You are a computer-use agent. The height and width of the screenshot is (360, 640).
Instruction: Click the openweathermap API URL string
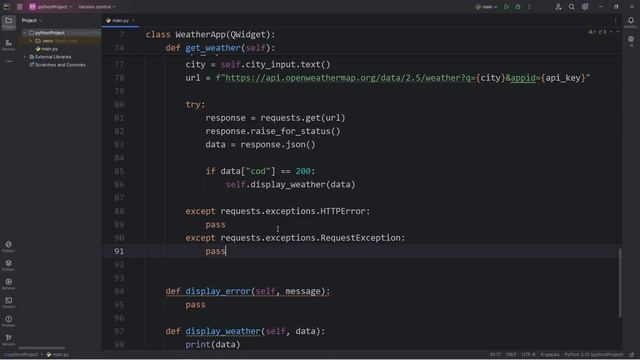coord(403,78)
